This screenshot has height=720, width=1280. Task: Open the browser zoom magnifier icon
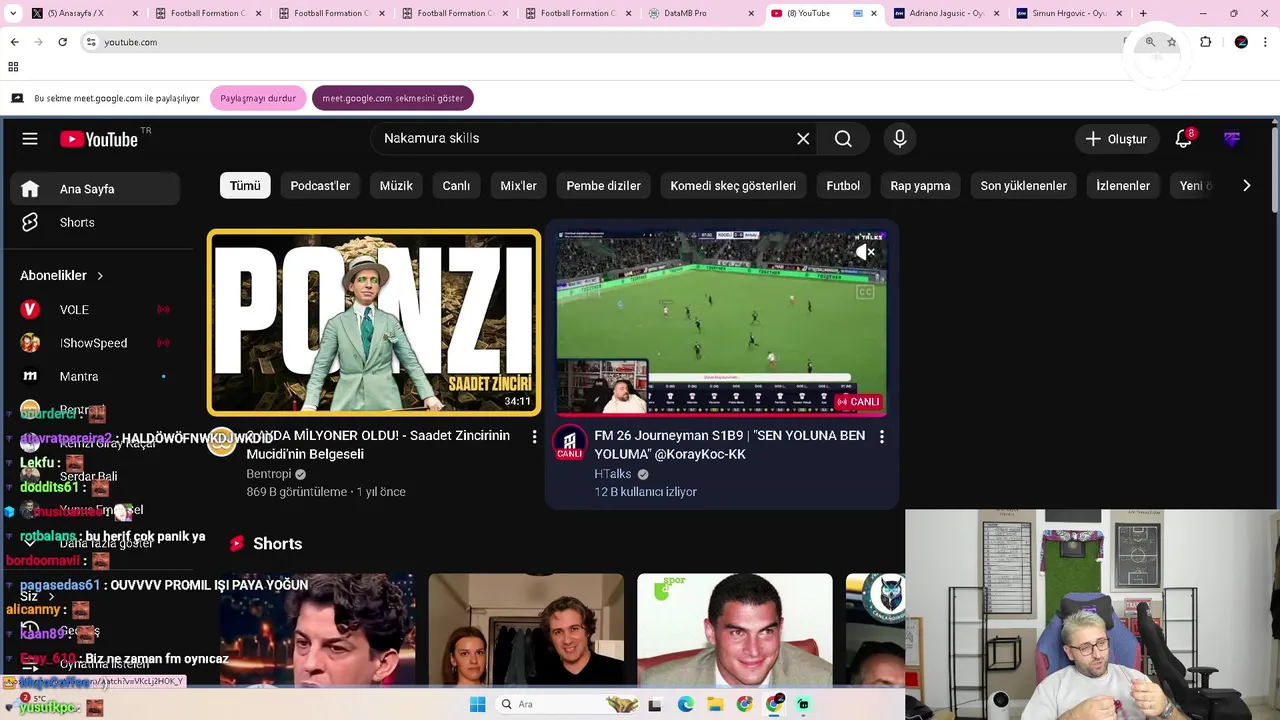1150,42
